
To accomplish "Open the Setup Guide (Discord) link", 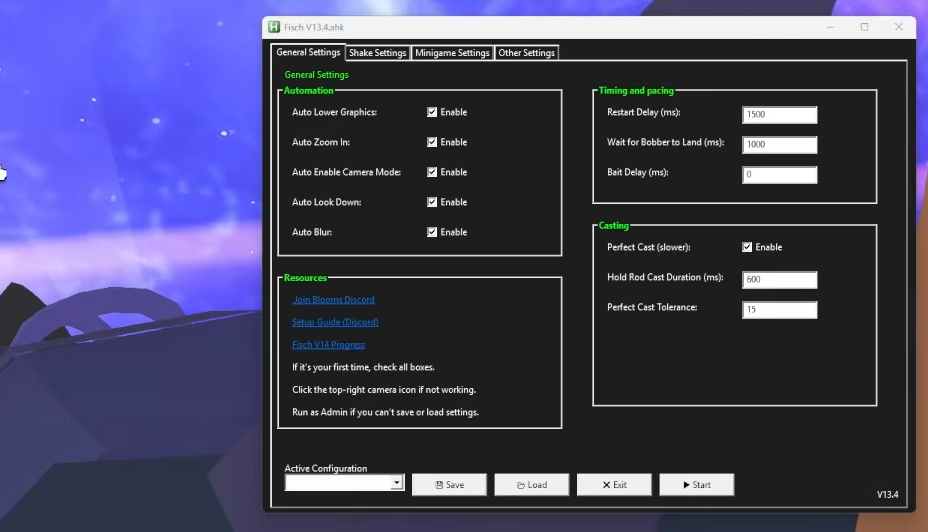I will [x=335, y=323].
